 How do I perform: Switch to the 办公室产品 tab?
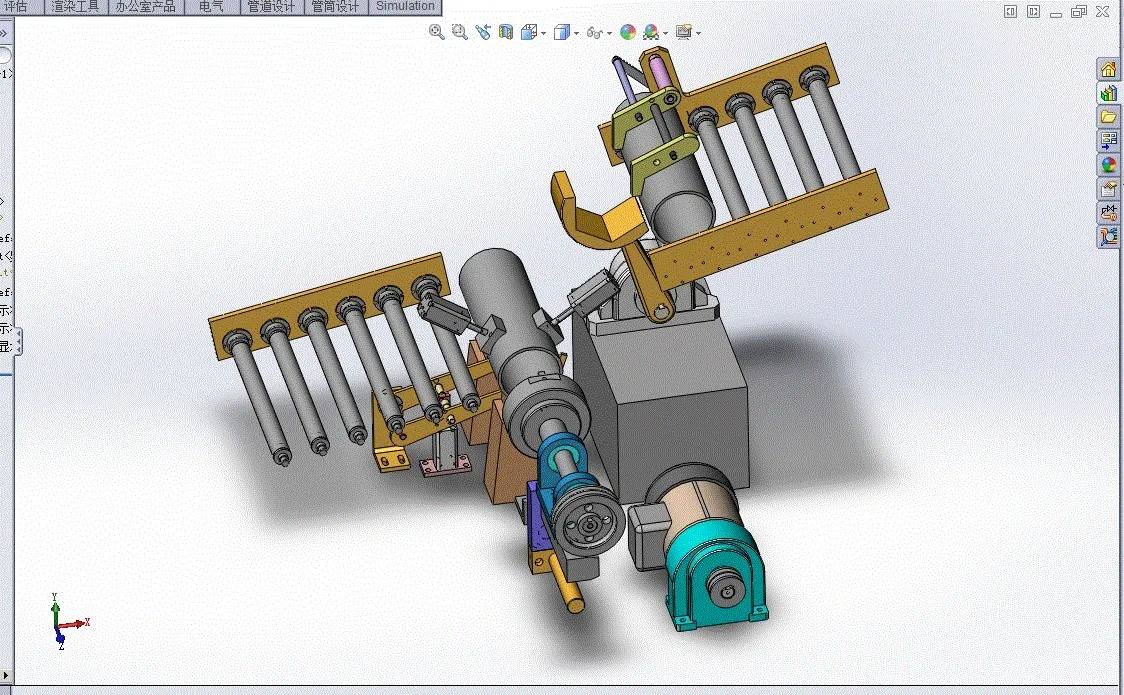click(x=146, y=7)
